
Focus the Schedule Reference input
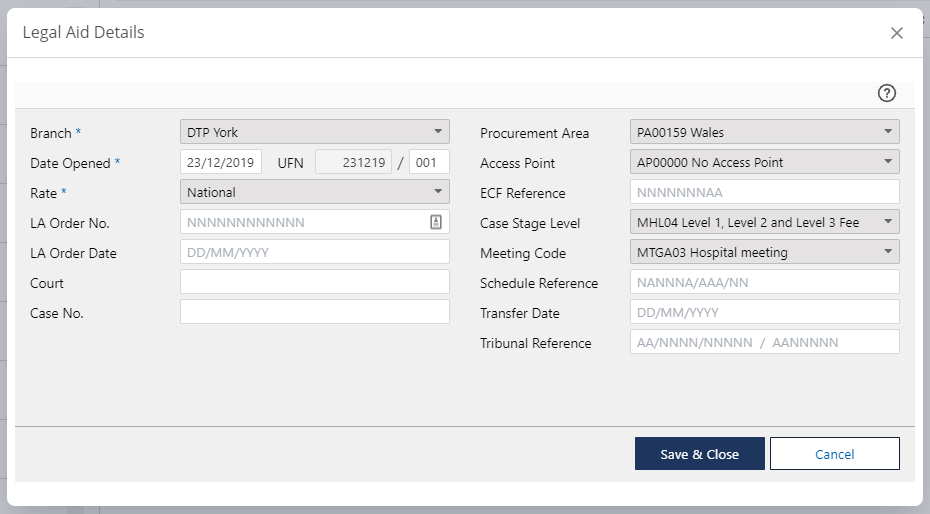click(x=764, y=282)
